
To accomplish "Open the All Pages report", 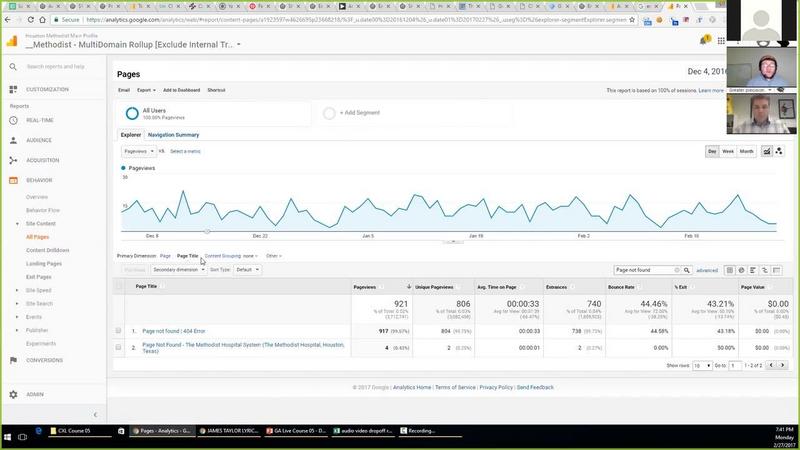I will click(x=38, y=237).
